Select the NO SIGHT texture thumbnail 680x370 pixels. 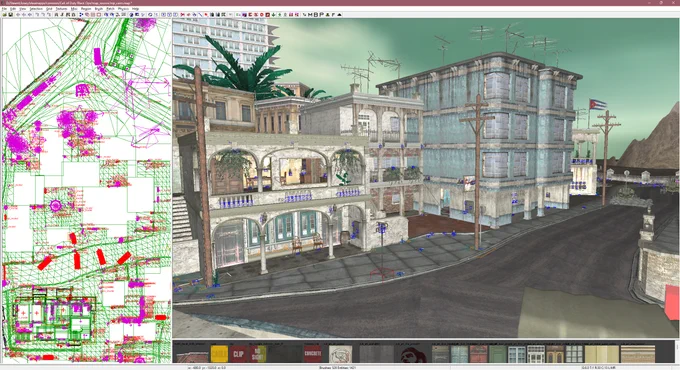(x=258, y=354)
